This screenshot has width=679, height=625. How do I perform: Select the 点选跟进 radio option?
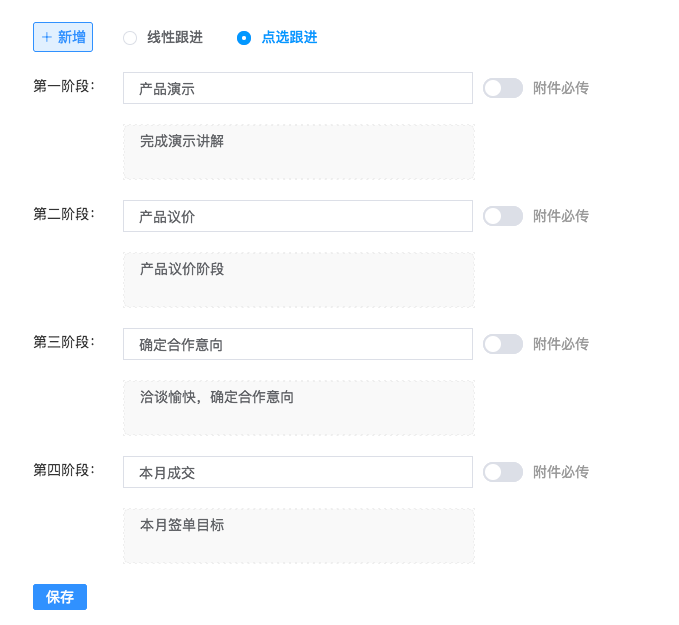[x=244, y=38]
